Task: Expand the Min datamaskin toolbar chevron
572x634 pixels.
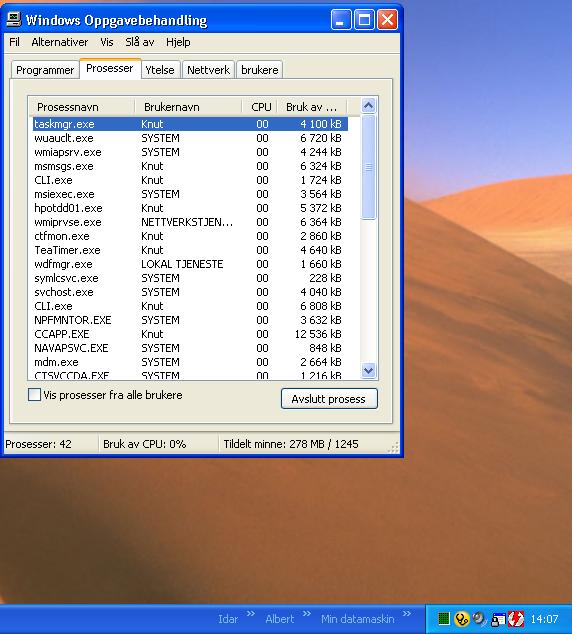Action: pyautogui.click(x=407, y=614)
